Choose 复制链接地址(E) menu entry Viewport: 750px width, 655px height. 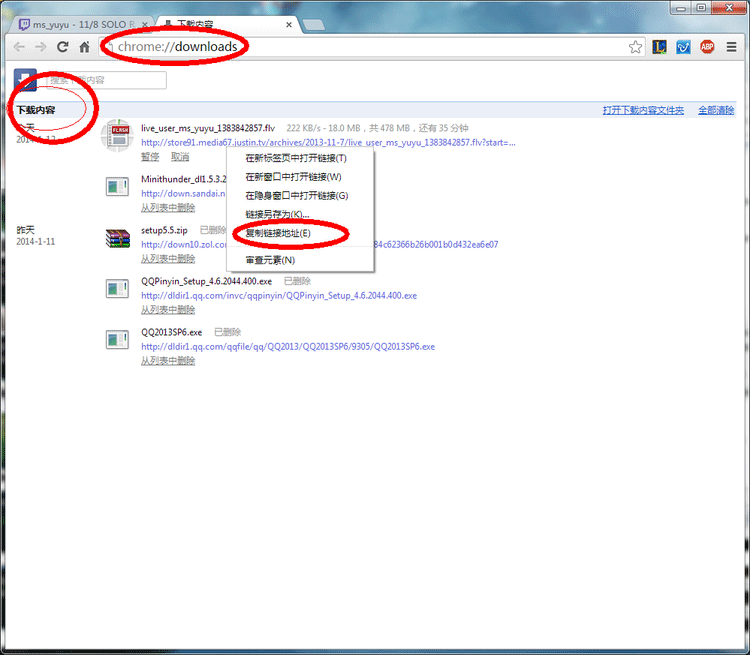[x=300, y=233]
